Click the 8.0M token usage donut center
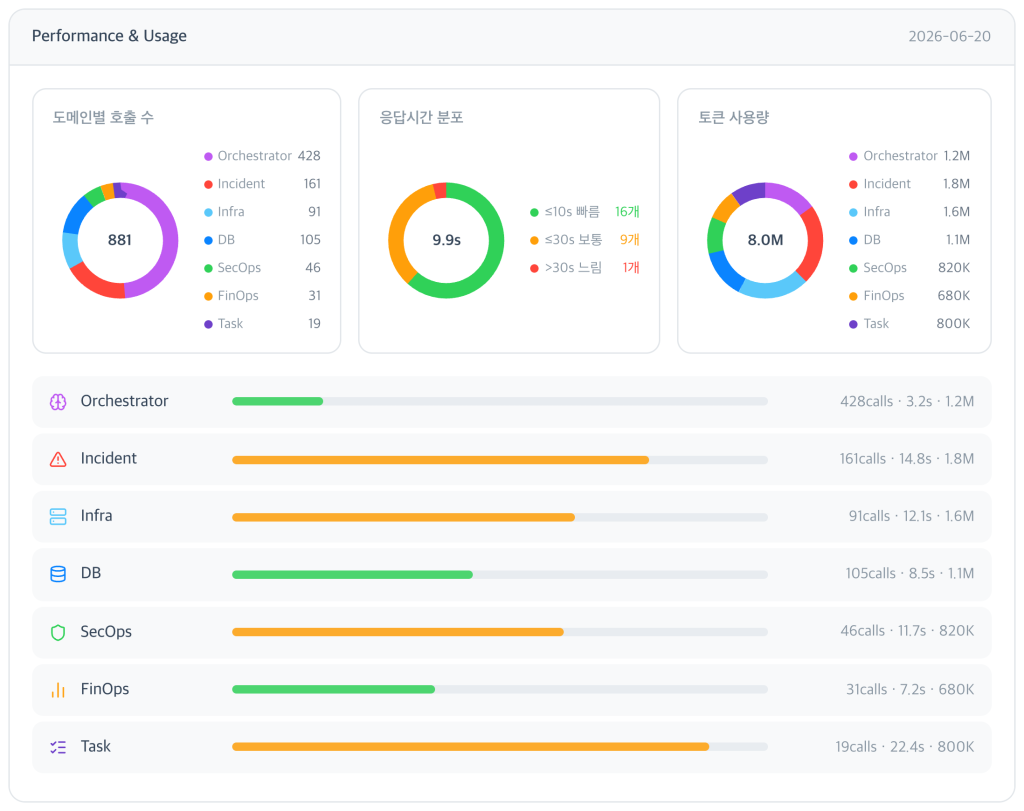Viewport: 1024px width, 811px height. [x=765, y=240]
